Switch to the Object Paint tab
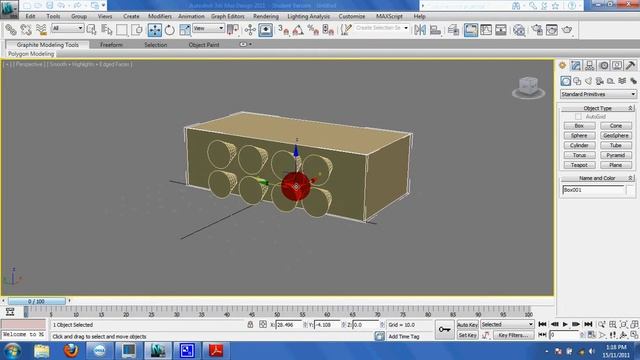Image resolution: width=640 pixels, height=360 pixels. click(x=204, y=45)
